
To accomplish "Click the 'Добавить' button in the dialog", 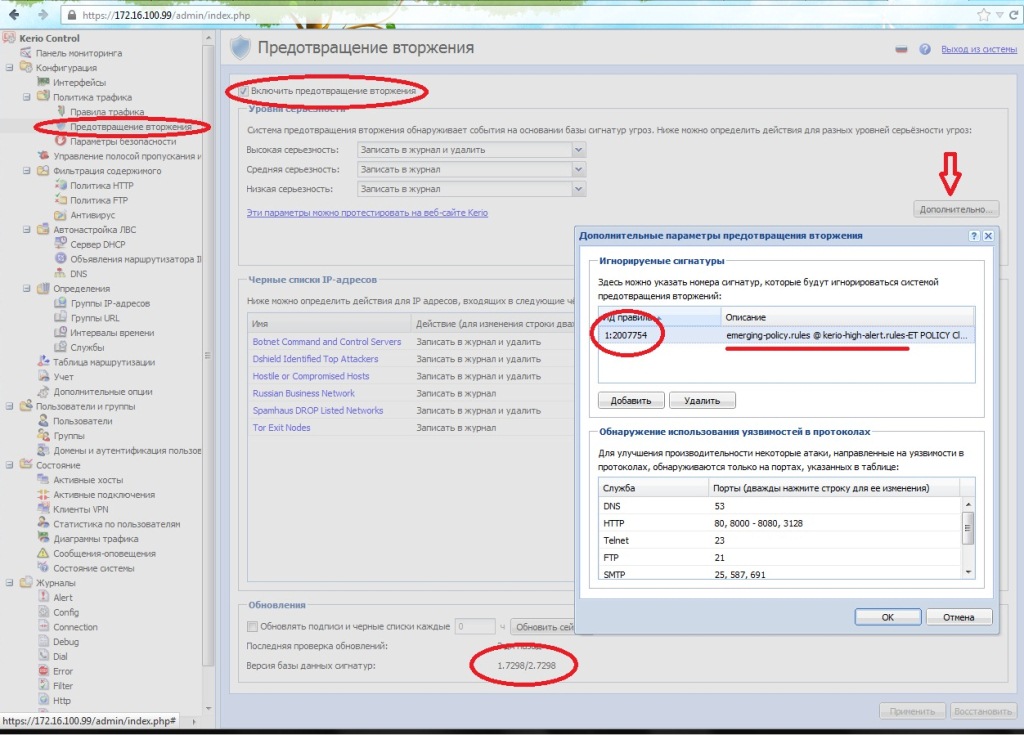I will coord(631,400).
